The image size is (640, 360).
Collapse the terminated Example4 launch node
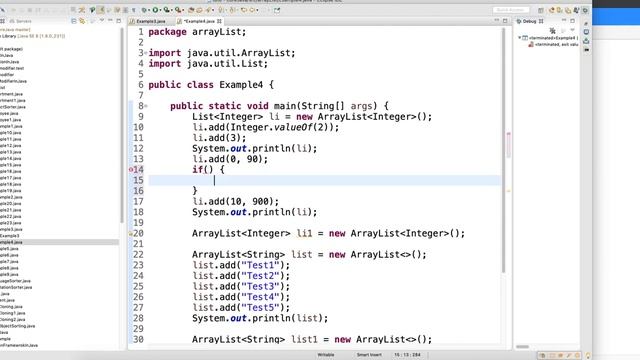tap(520, 38)
